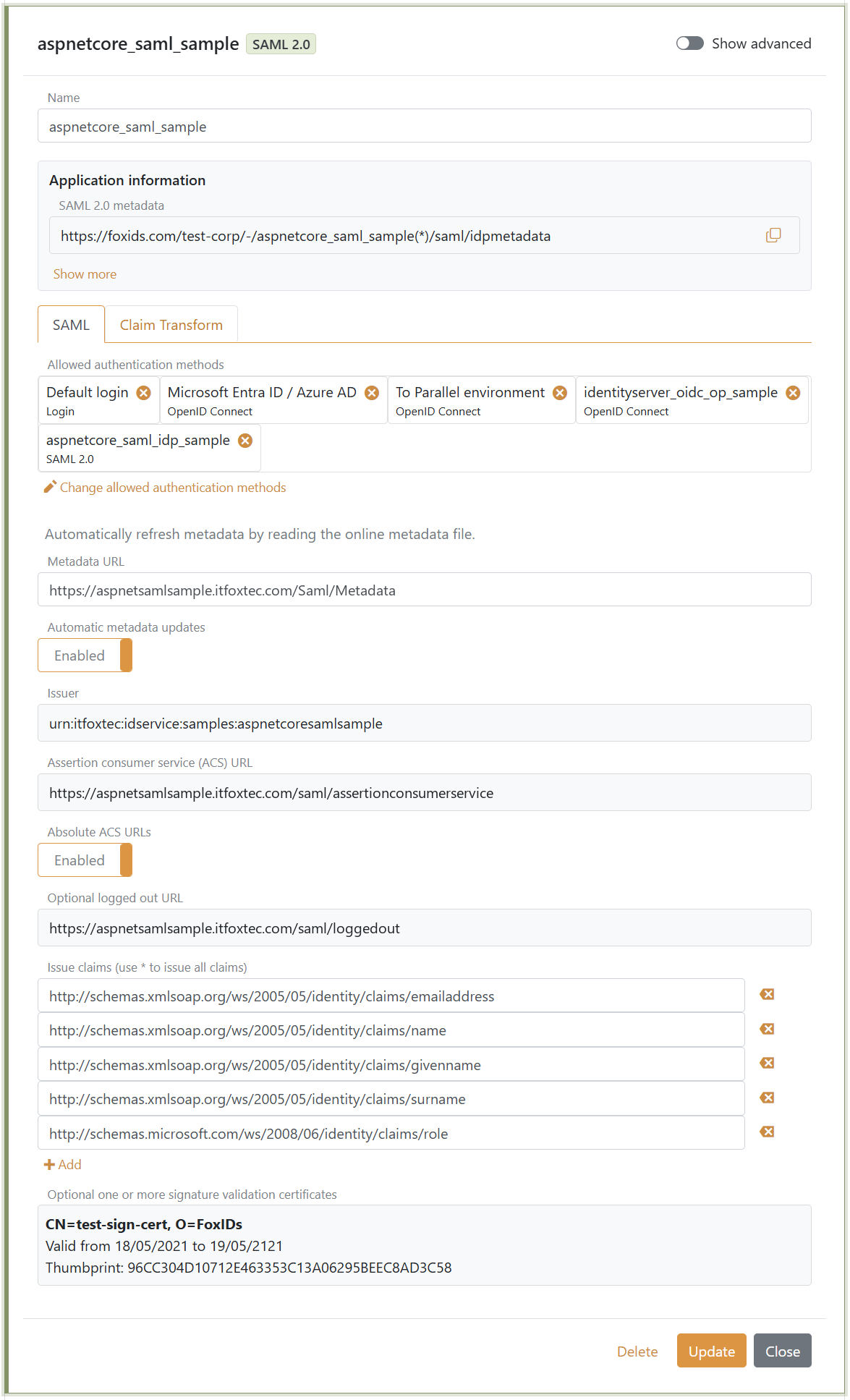Delete the emailaddress claim row

768,994
